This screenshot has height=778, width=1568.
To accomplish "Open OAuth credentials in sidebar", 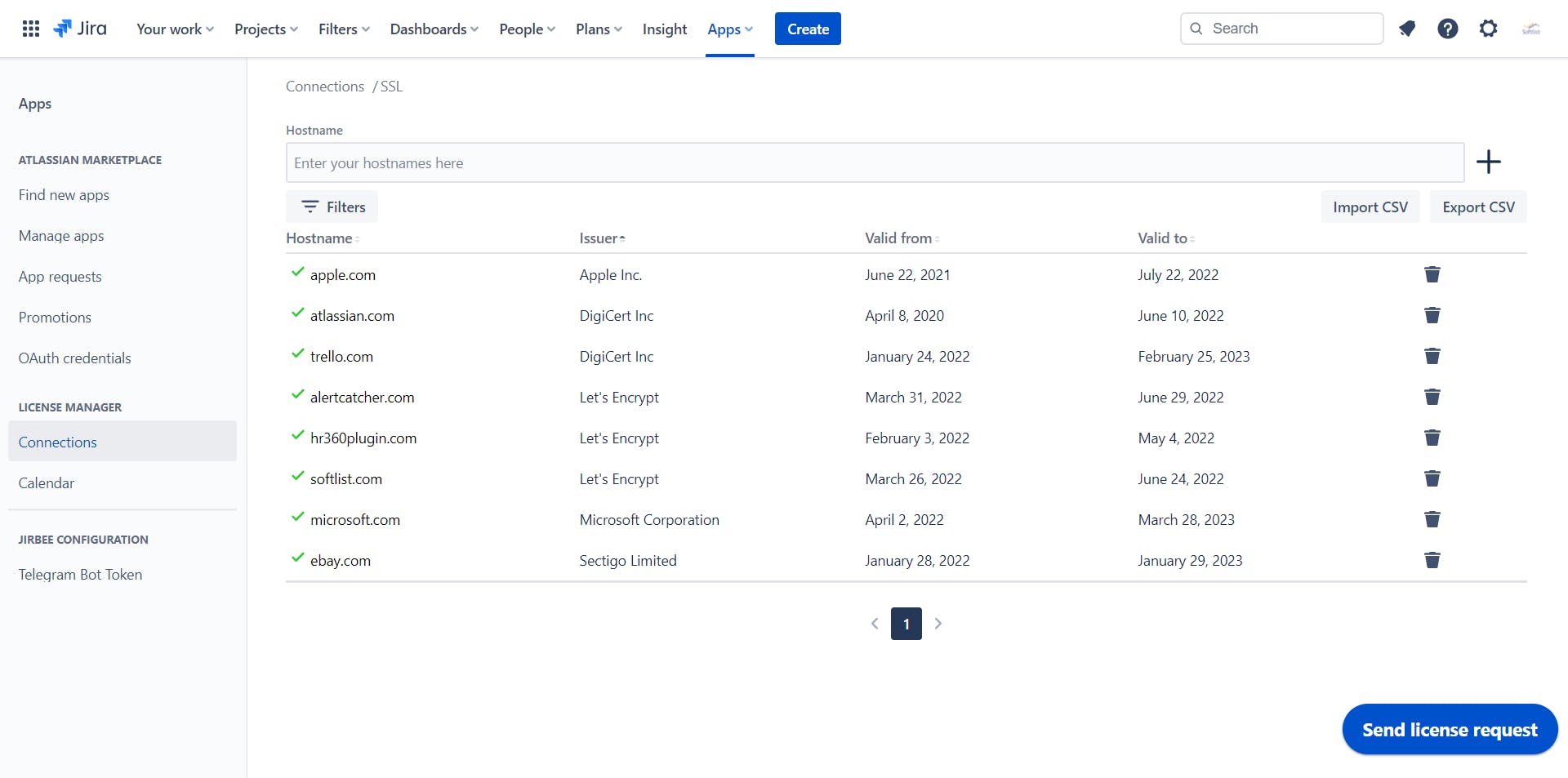I will tap(75, 358).
